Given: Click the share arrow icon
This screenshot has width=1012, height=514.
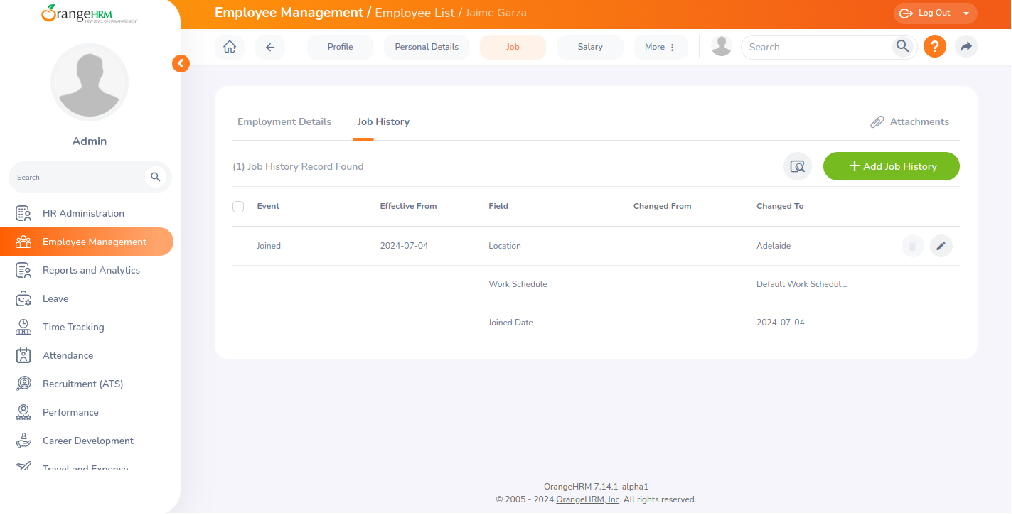Looking at the screenshot, I should click(966, 46).
